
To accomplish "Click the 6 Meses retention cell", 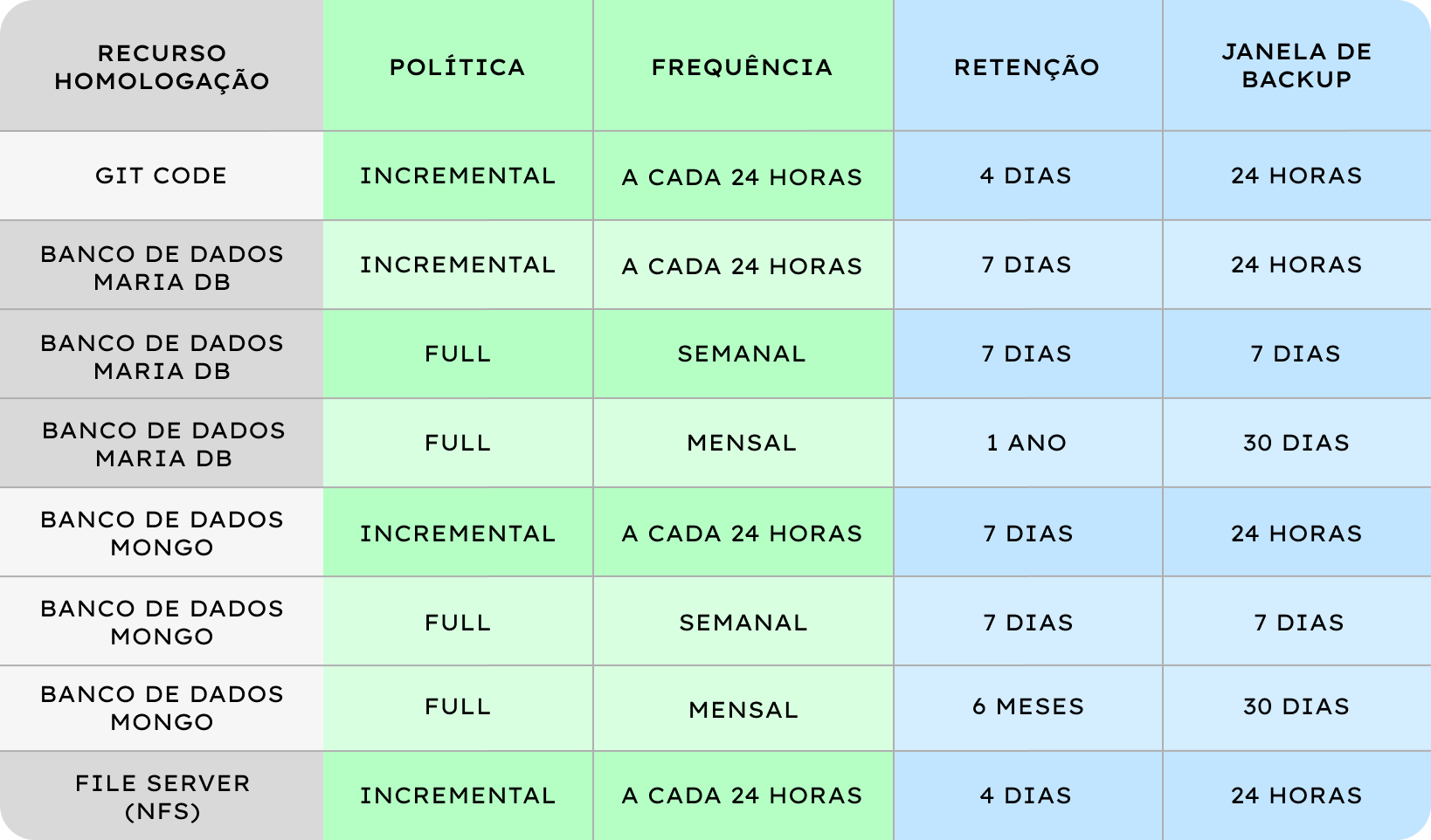I will [1027, 706].
